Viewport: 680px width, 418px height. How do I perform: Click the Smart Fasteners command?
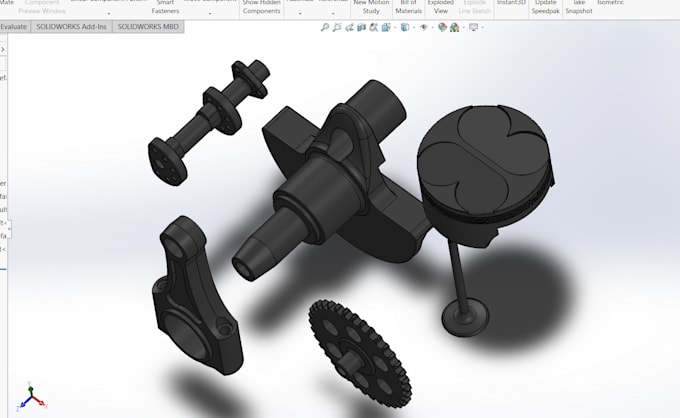165,7
